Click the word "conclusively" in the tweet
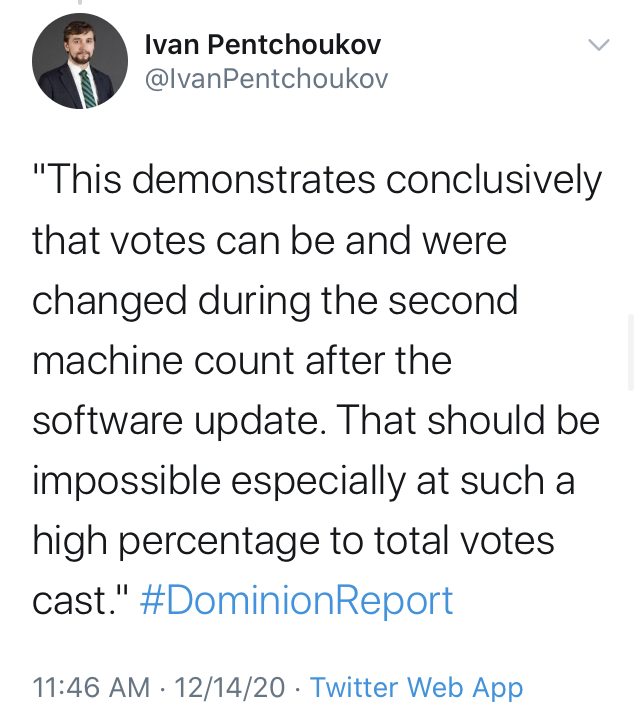Image resolution: width=640 pixels, height=719 pixels. coord(493,181)
